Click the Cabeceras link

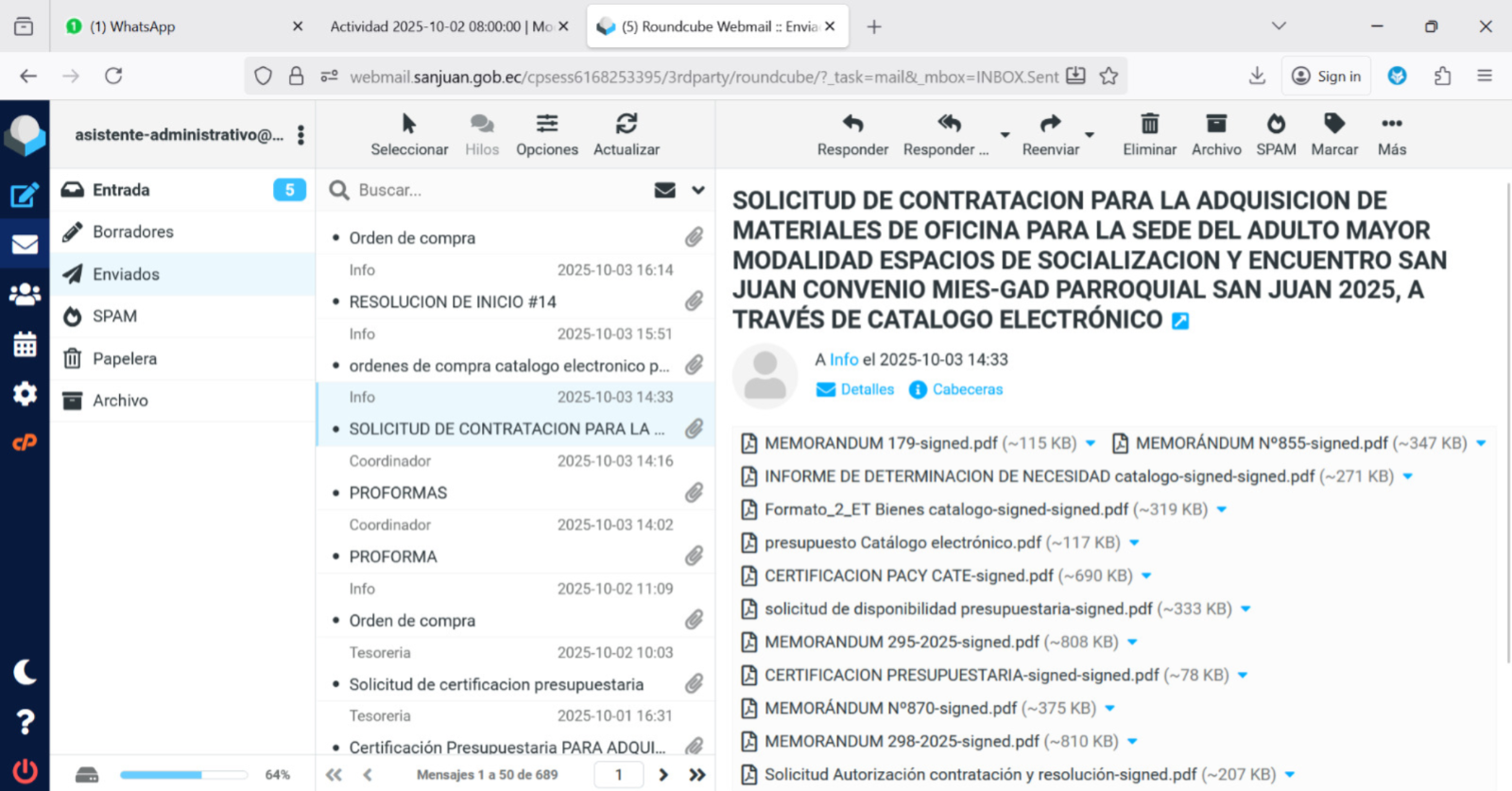pos(967,389)
